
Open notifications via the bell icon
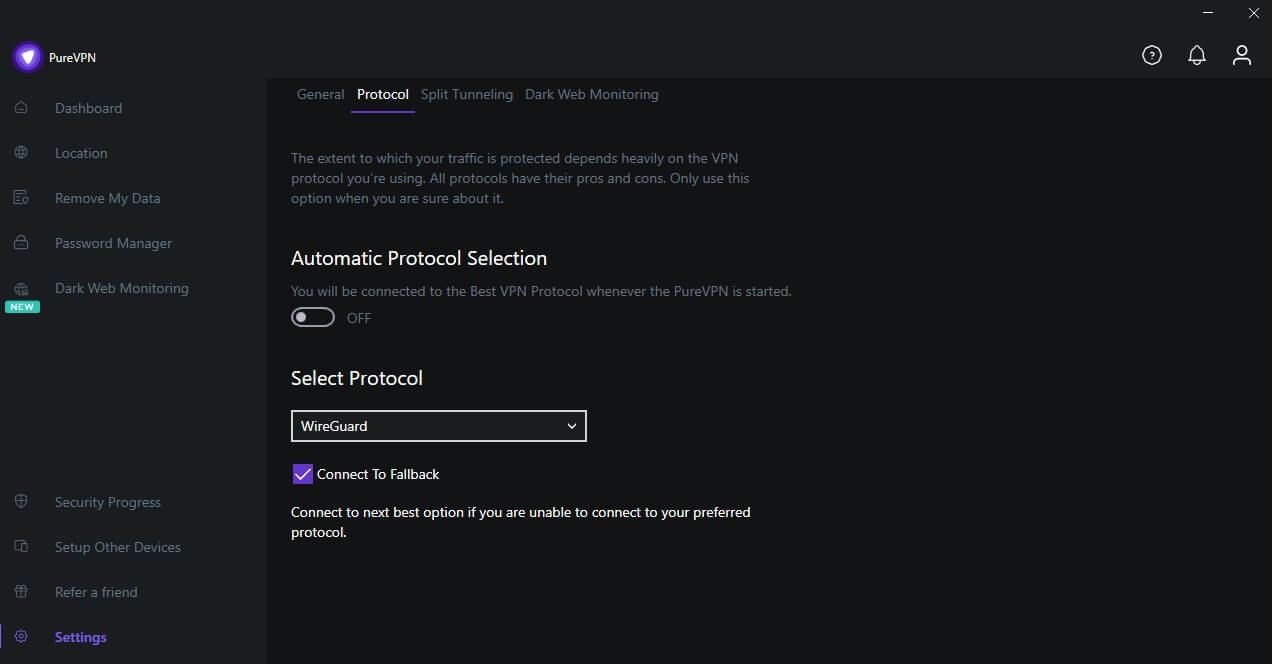click(1197, 55)
